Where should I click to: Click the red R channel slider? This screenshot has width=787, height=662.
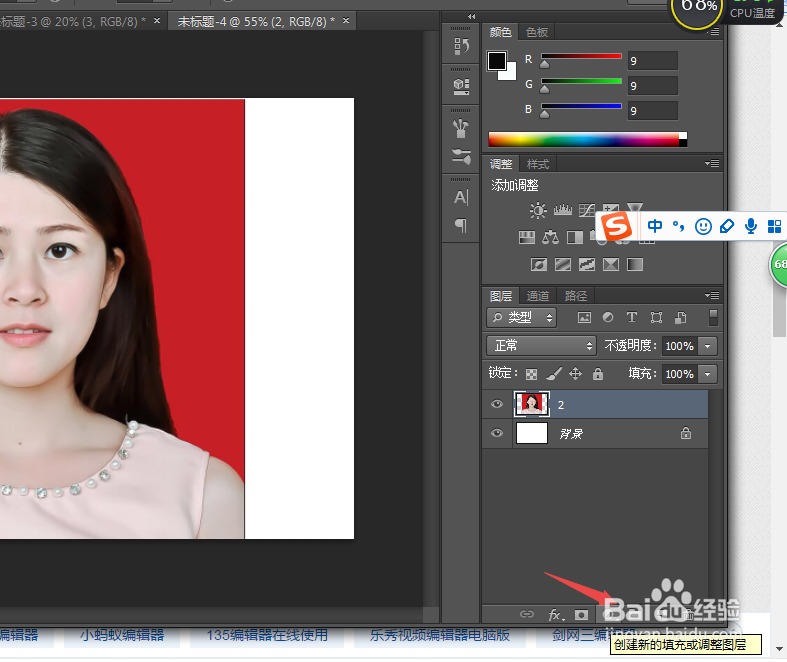[x=581, y=57]
